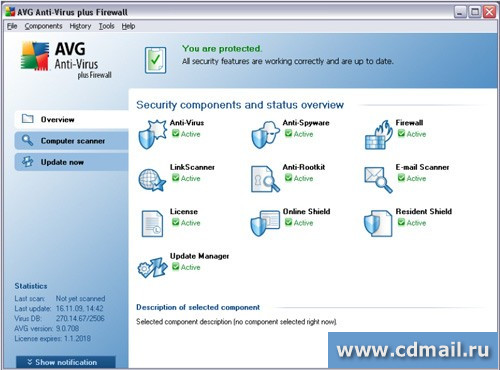Click Online Shield green Active check mark
Image resolution: width=500 pixels, height=370 pixels.
click(289, 222)
